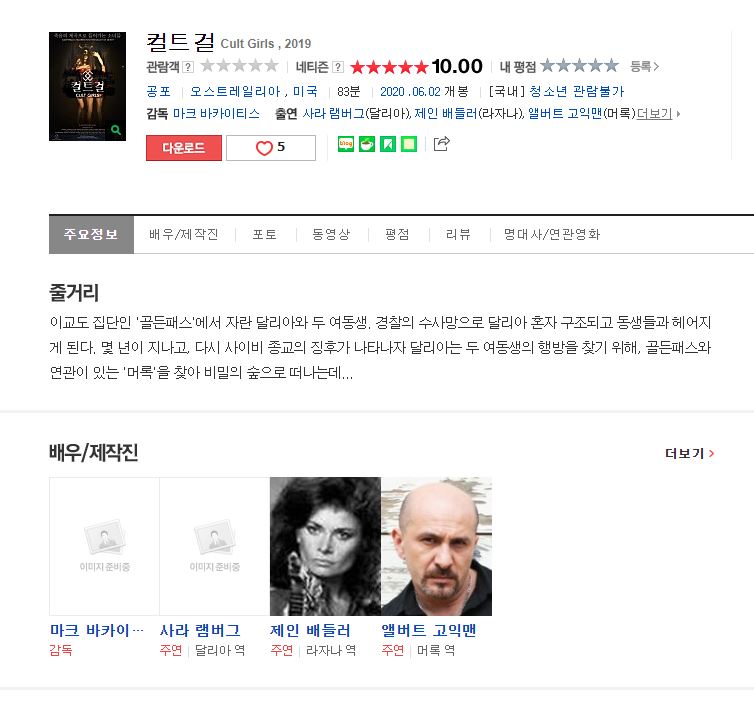
Task: Select the 평점 tab
Action: pos(397,234)
